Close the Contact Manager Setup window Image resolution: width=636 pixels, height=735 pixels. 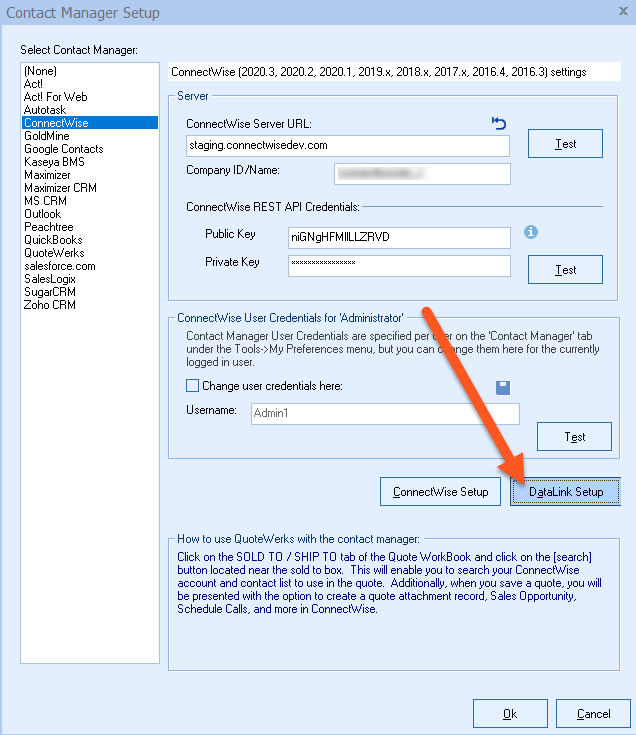pyautogui.click(x=623, y=11)
